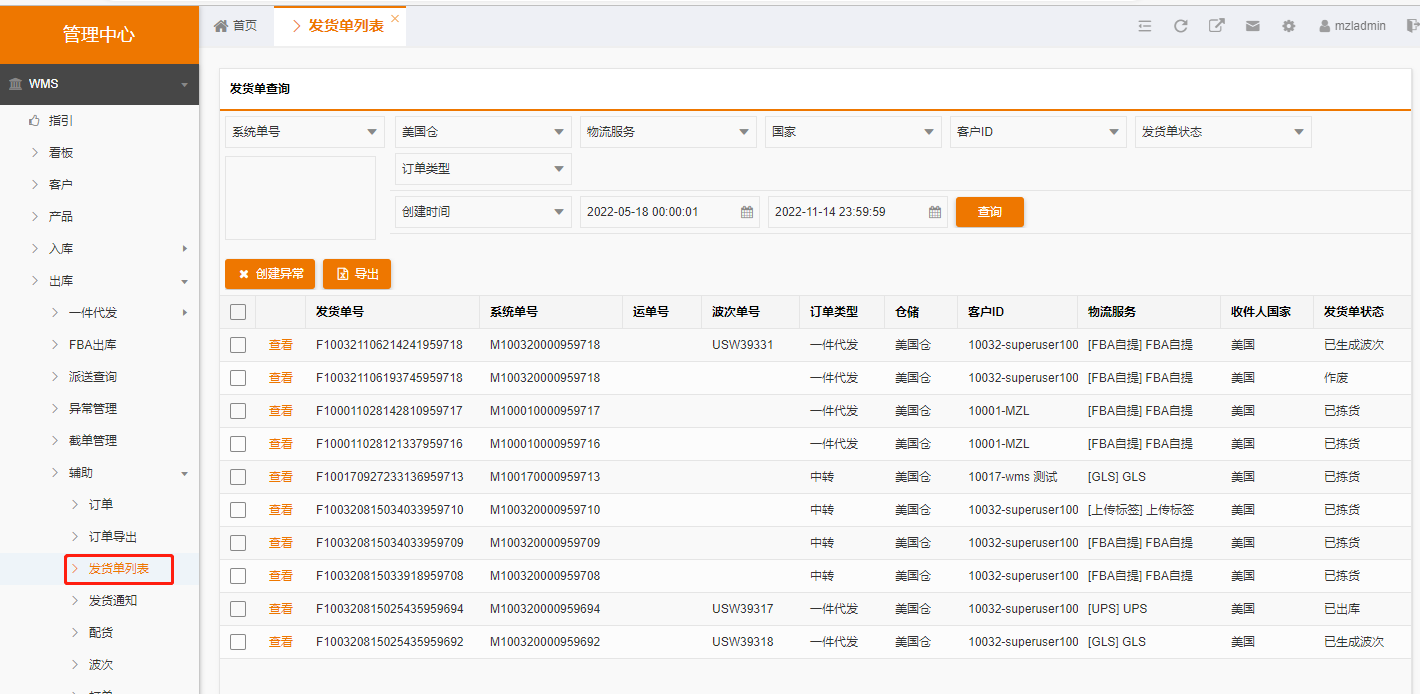Open the 订单类型 filter dropdown
1420x694 pixels.
point(483,169)
